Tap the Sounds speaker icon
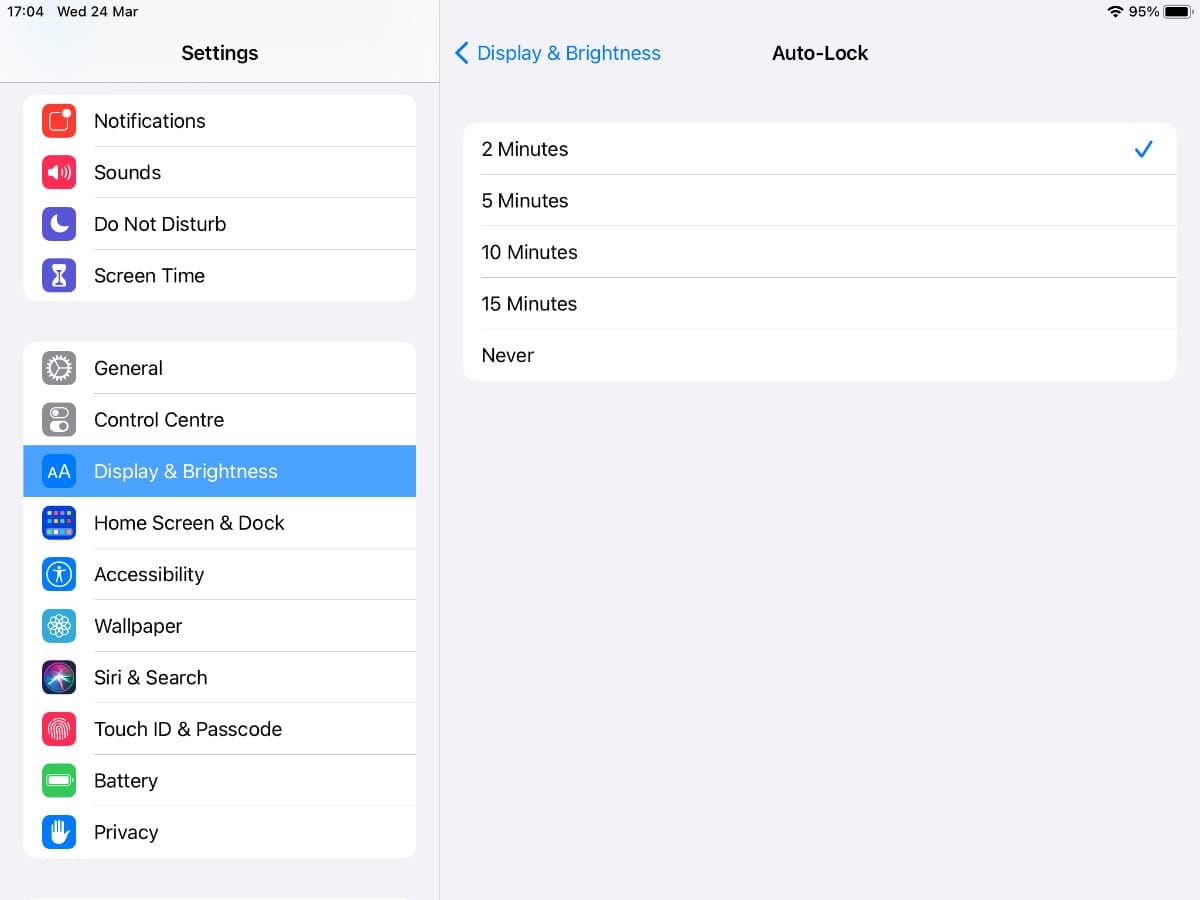The height and width of the screenshot is (900, 1200). click(x=59, y=173)
